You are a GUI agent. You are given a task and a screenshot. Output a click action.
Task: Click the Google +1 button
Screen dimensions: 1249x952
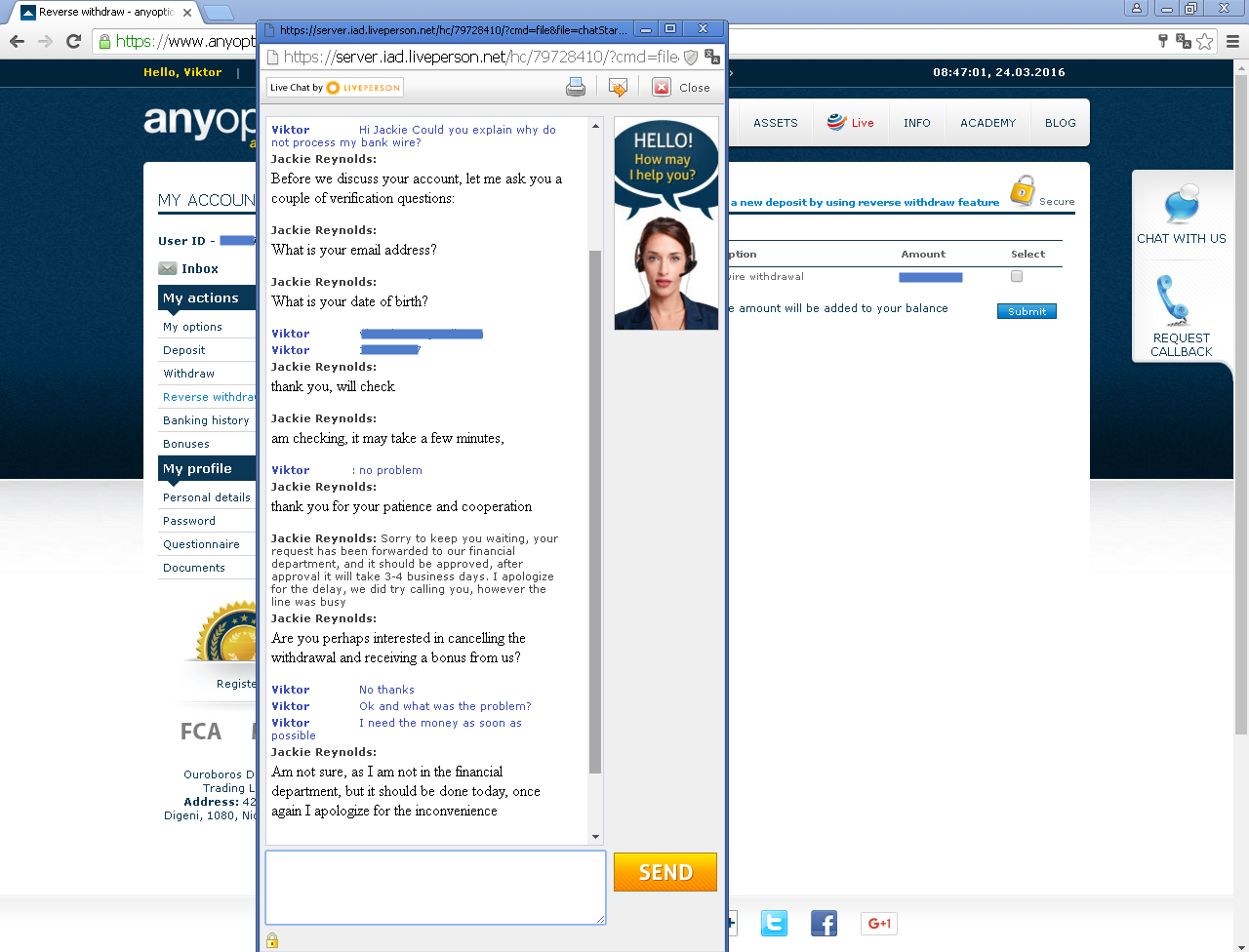click(879, 923)
